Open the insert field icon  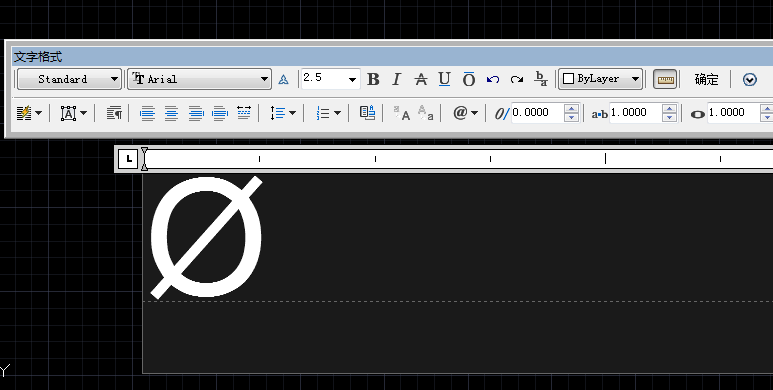(x=367, y=113)
